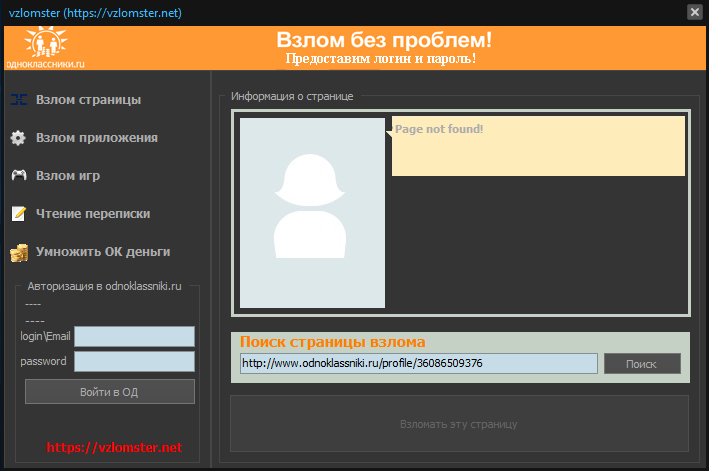Focus the login\Email input field
Image resolution: width=709 pixels, height=471 pixels.
coord(134,336)
